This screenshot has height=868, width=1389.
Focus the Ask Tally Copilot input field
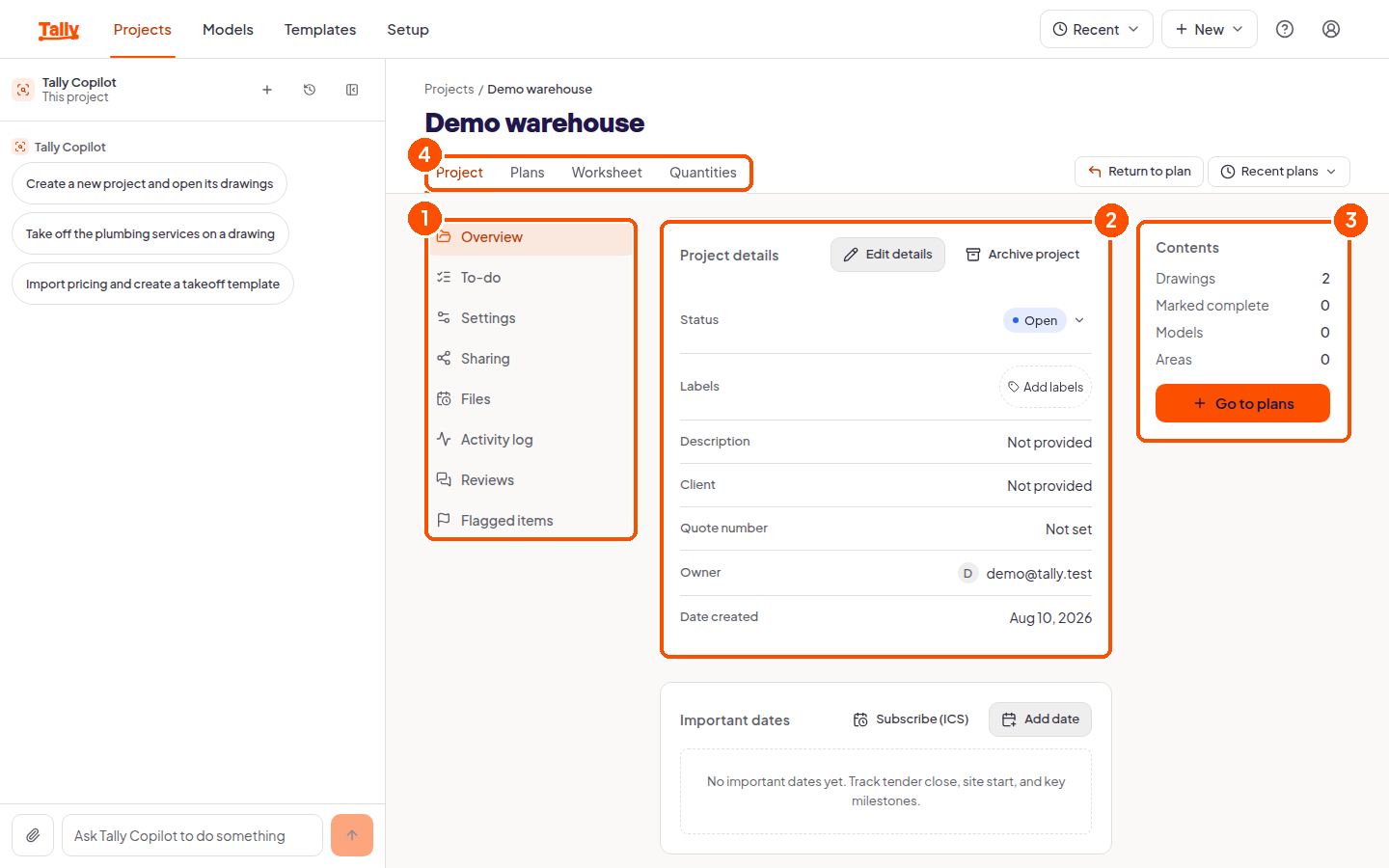(x=192, y=835)
